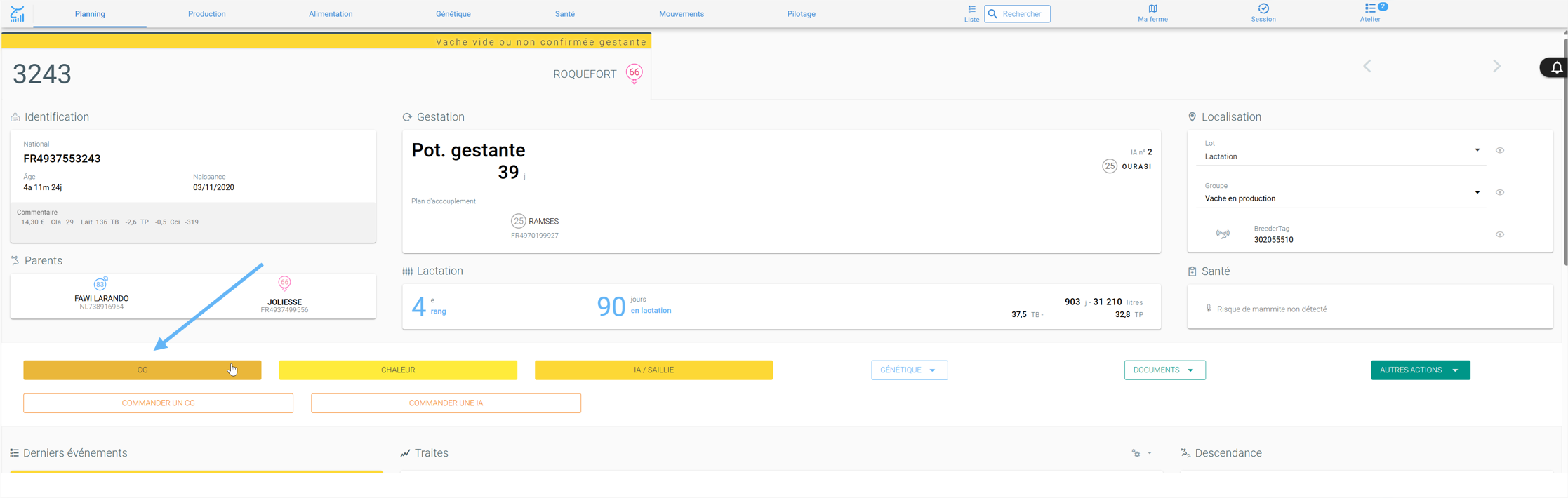Viewport: 1568px width, 498px height.
Task: Click the Gestation cycle icon
Action: coord(407,117)
